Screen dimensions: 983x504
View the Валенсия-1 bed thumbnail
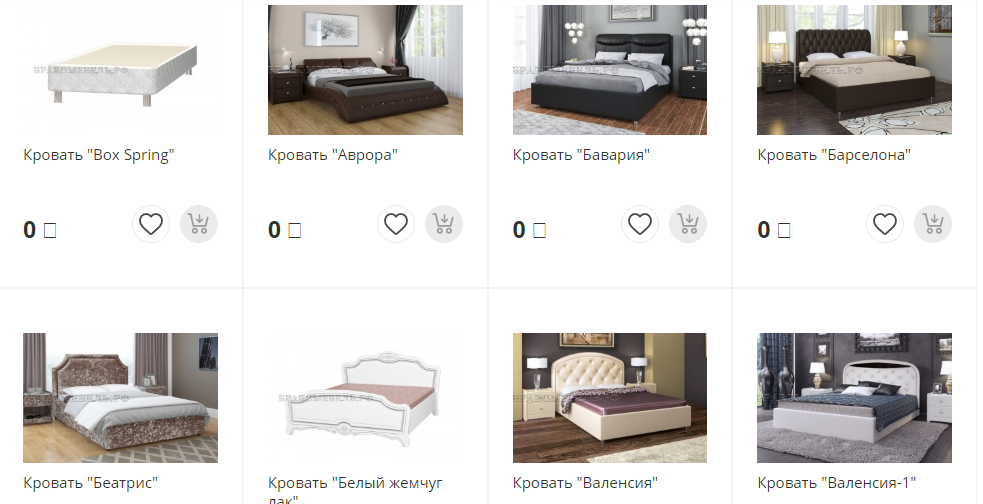click(854, 398)
